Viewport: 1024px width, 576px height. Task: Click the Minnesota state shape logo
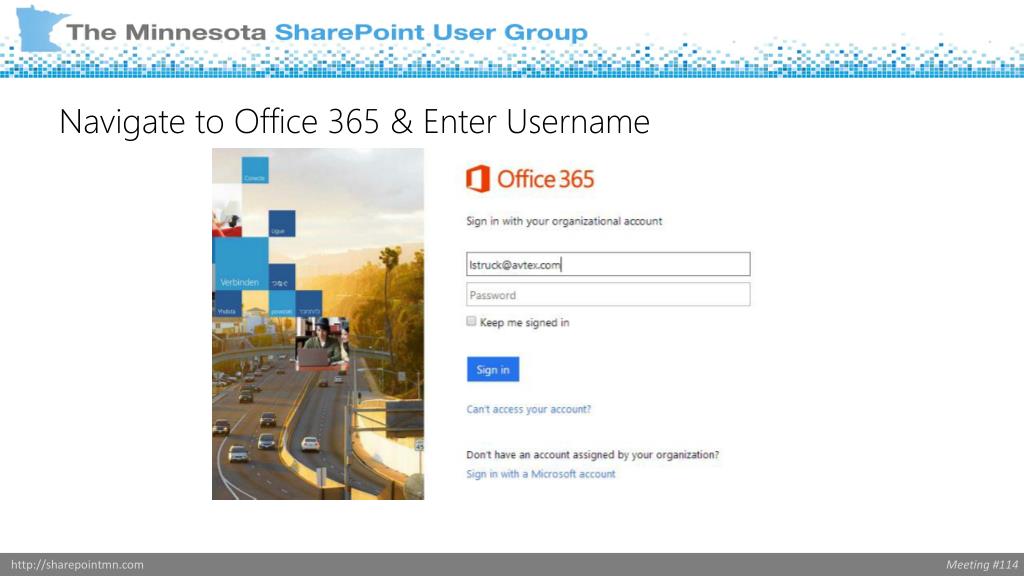(x=40, y=28)
